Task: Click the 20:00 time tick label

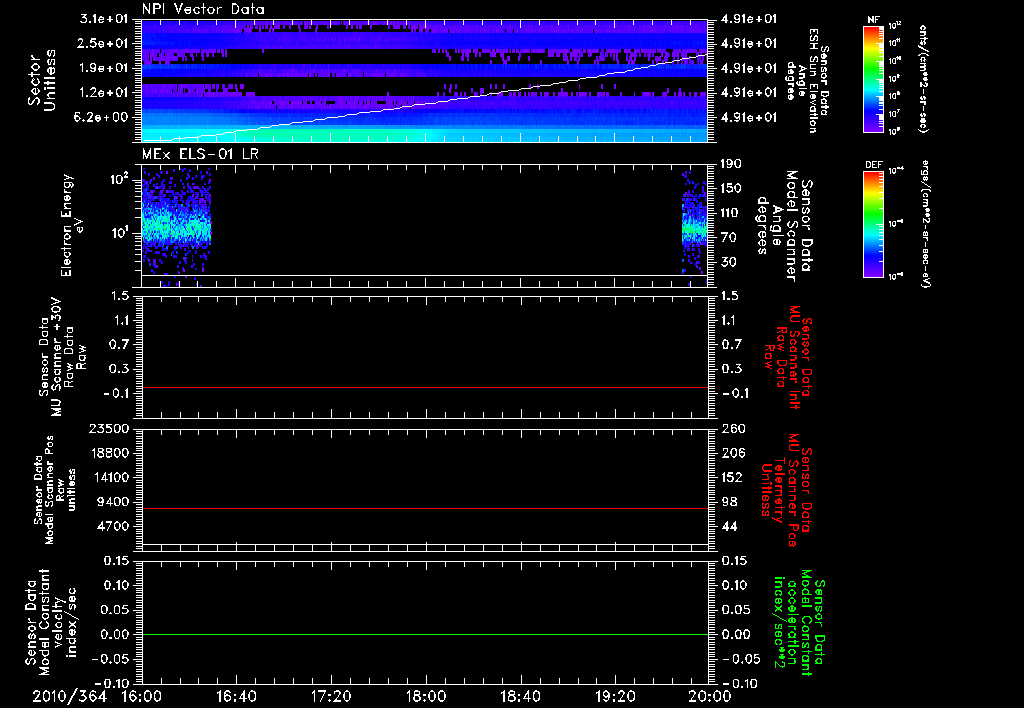Action: [710, 696]
